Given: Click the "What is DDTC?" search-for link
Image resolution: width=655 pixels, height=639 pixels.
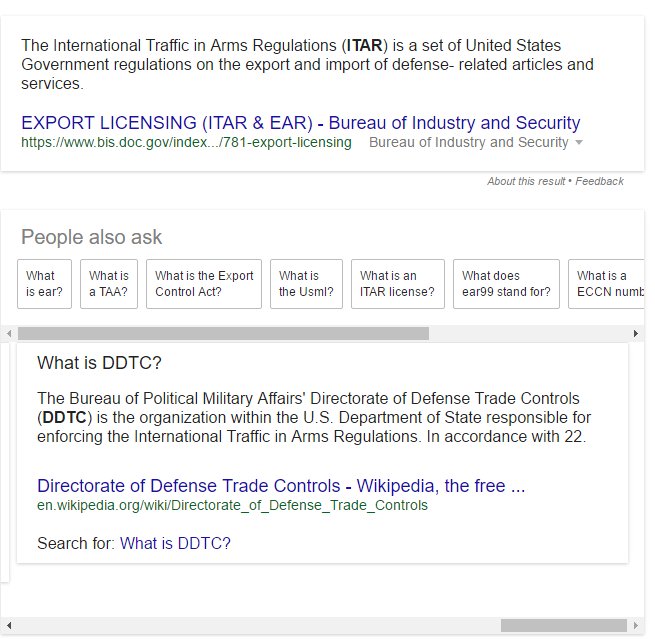Looking at the screenshot, I should pos(175,543).
